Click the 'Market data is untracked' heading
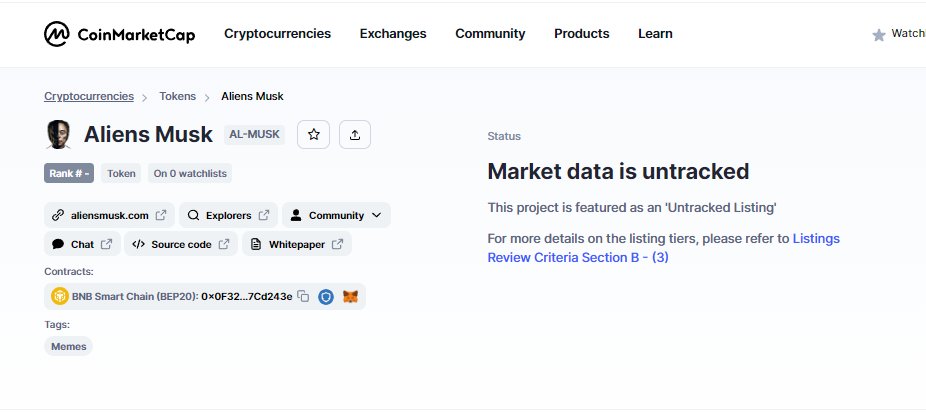This screenshot has height=412, width=926. [x=618, y=172]
